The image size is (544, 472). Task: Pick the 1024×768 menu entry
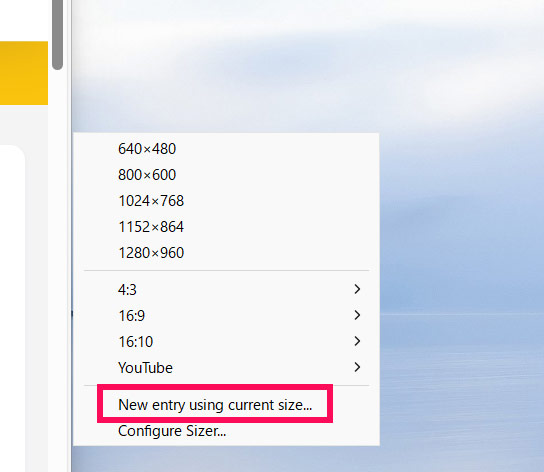pyautogui.click(x=226, y=201)
